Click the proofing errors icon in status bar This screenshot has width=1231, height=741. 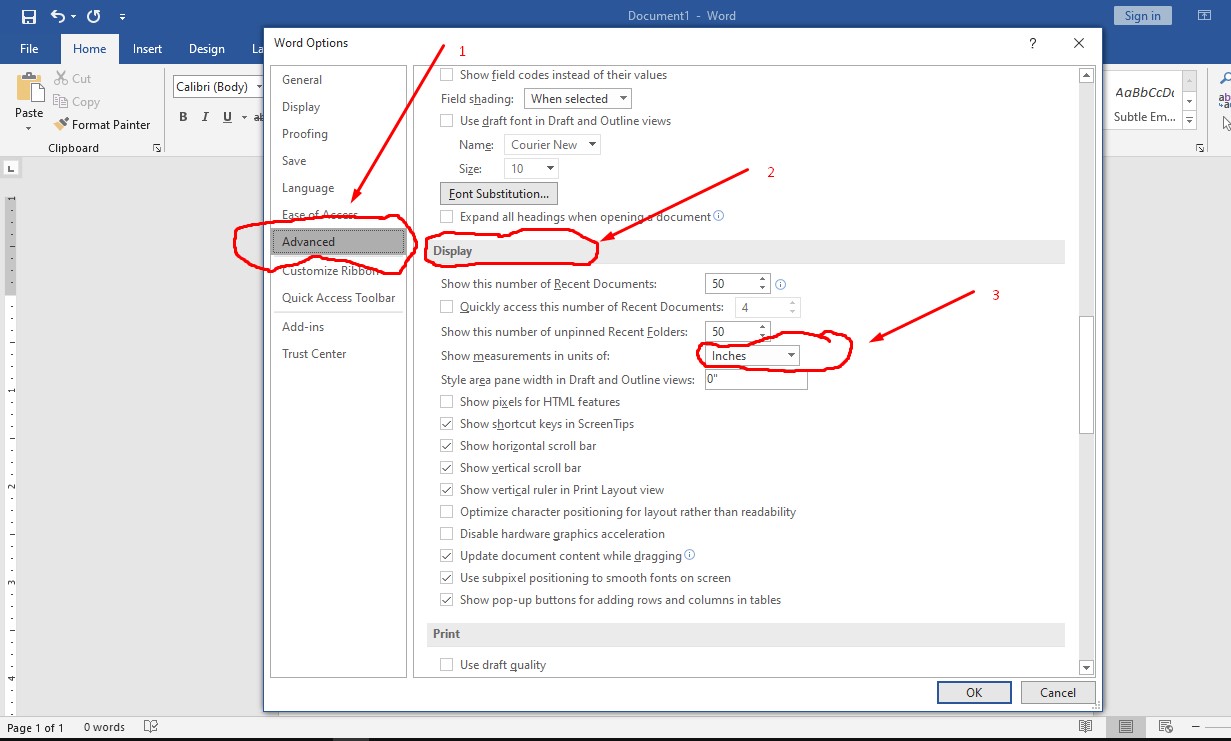pyautogui.click(x=150, y=727)
